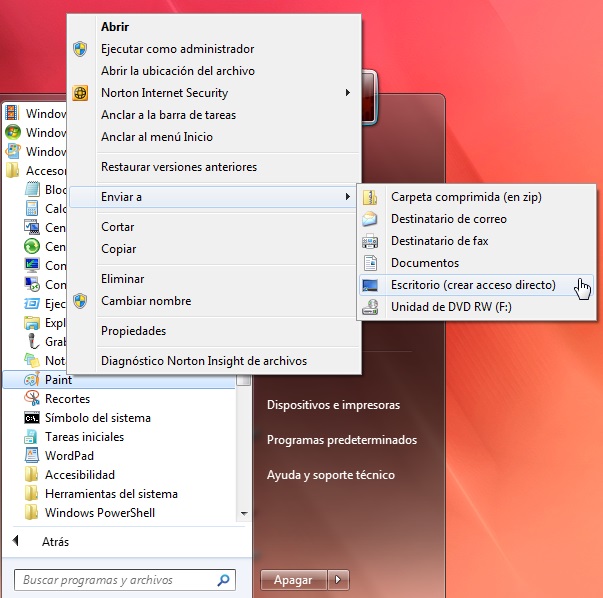Image resolution: width=603 pixels, height=598 pixels.
Task: Click the Paint icon in the Start menu
Action: 32,380
